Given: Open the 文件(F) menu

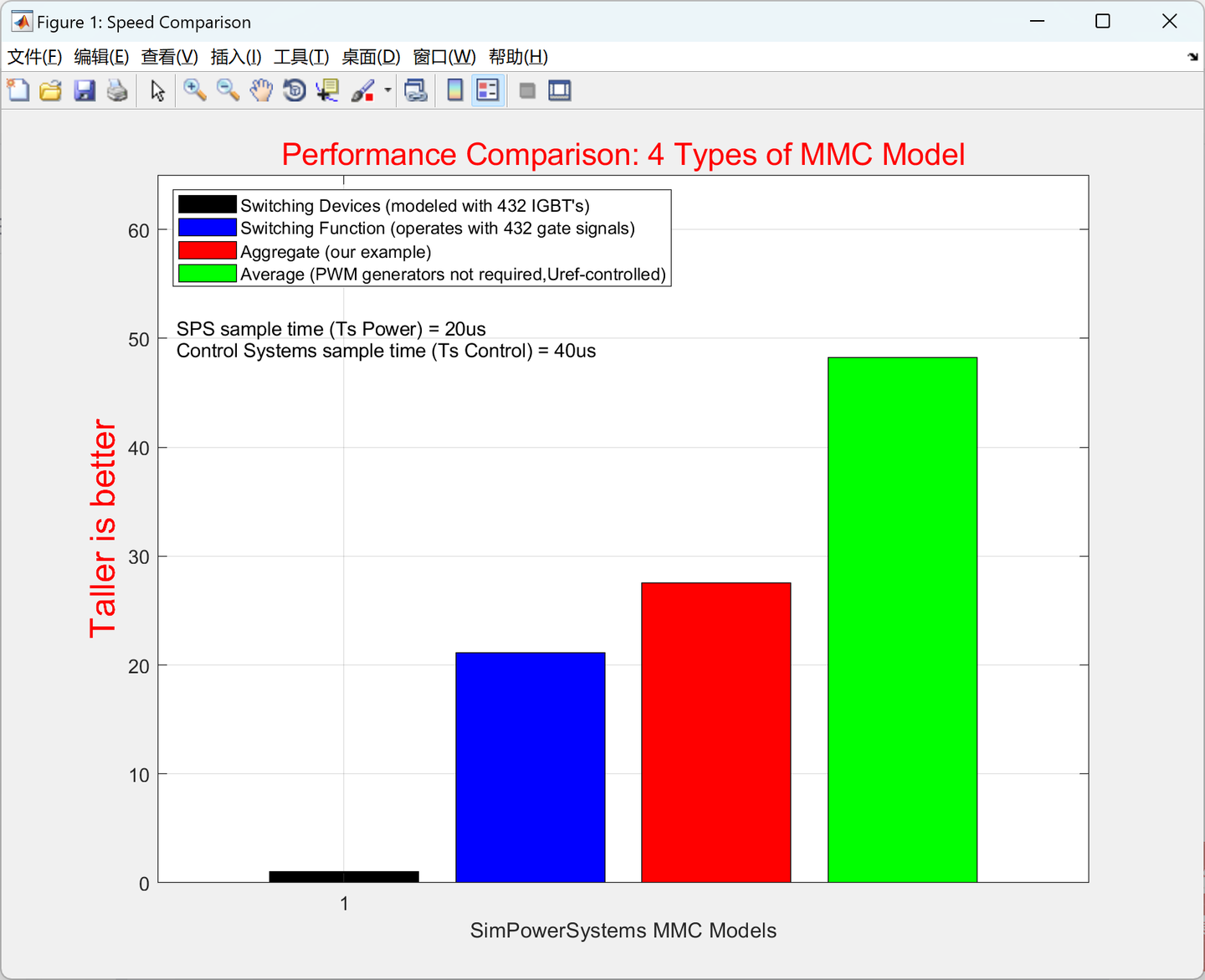Looking at the screenshot, I should 35,57.
